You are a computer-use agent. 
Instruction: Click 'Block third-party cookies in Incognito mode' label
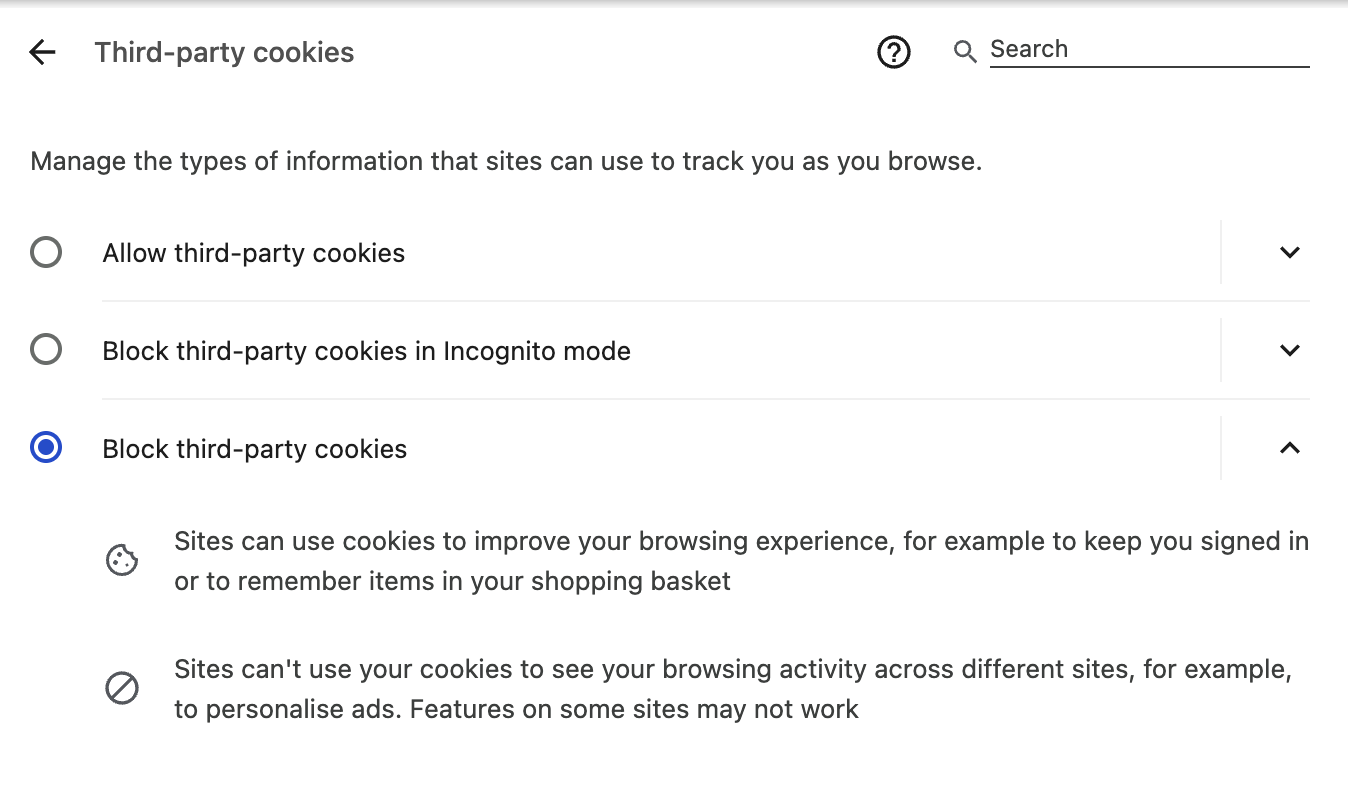(366, 351)
